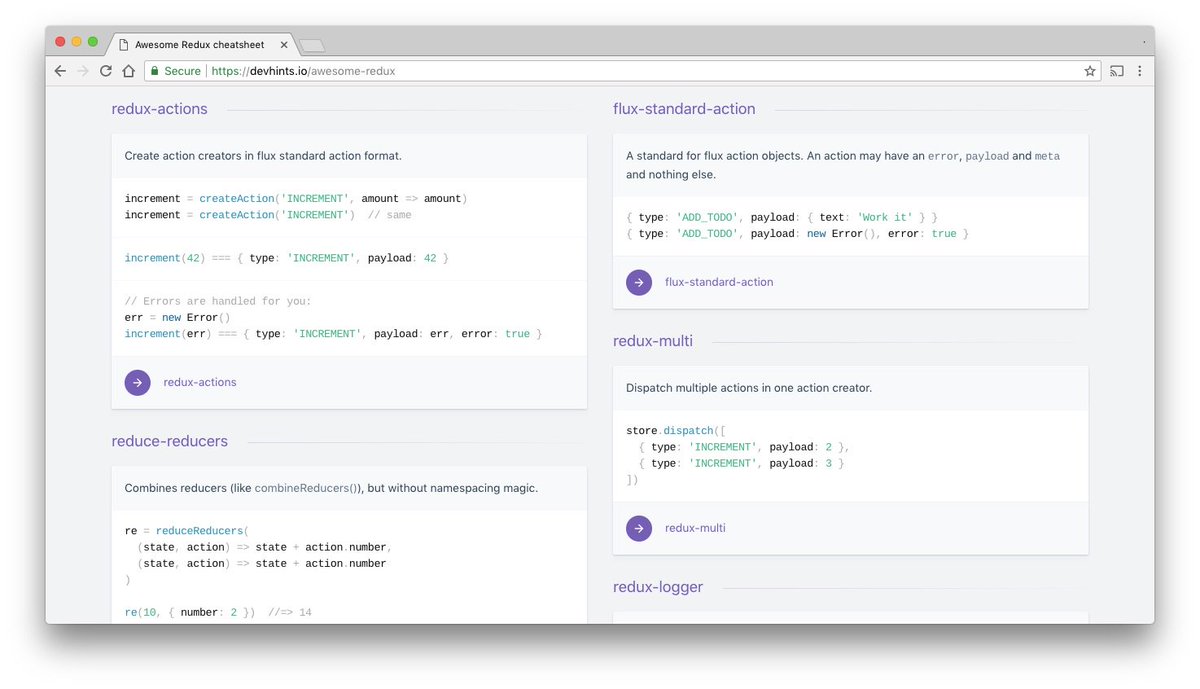1200x689 pixels.
Task: Go back using the browser back arrow
Action: [x=60, y=71]
